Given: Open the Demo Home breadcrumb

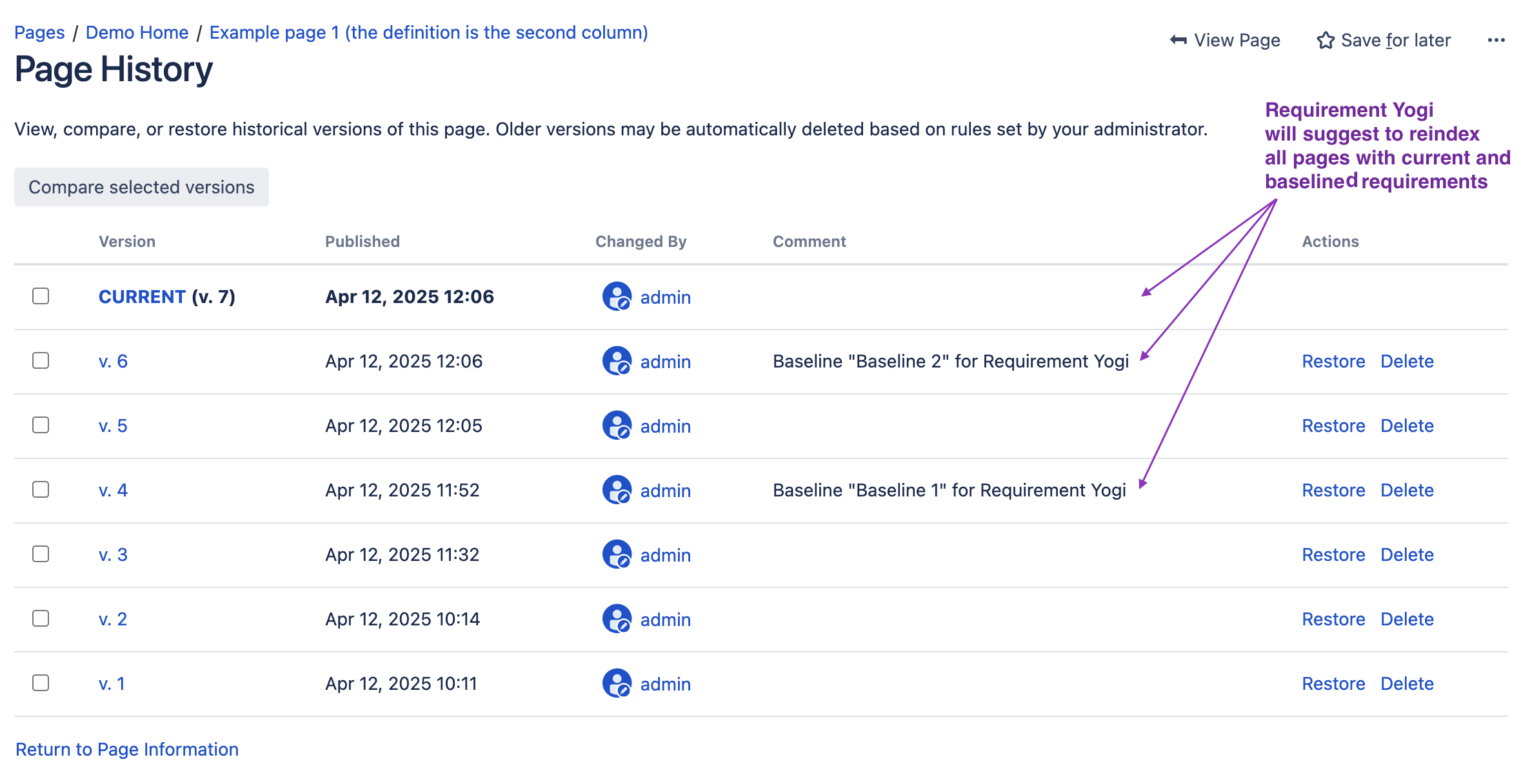Looking at the screenshot, I should pos(137,32).
